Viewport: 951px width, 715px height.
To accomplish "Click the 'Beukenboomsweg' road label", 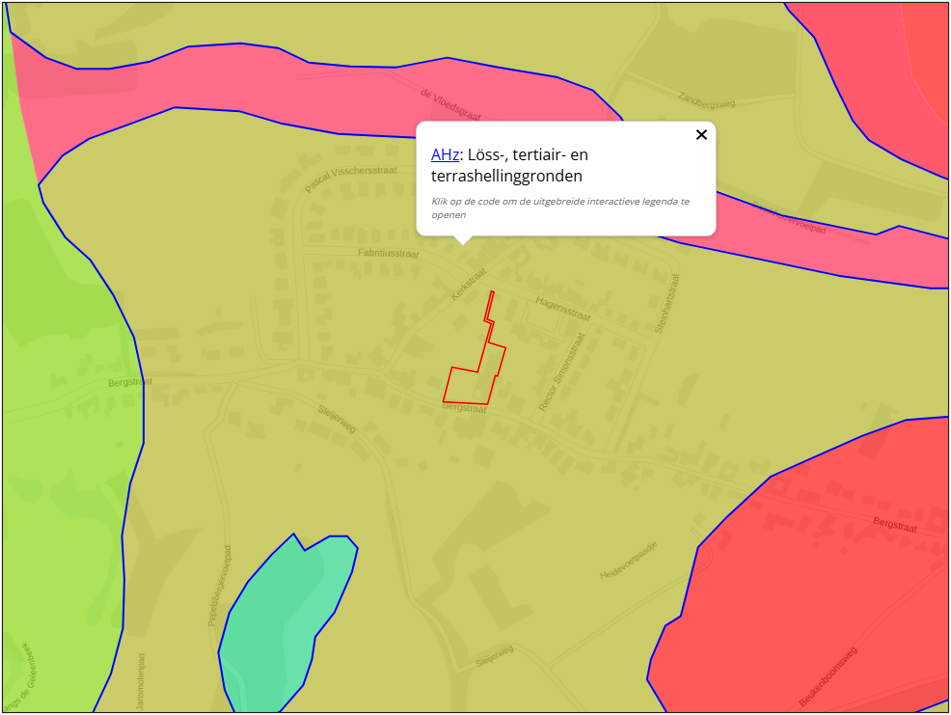I will (x=828, y=677).
